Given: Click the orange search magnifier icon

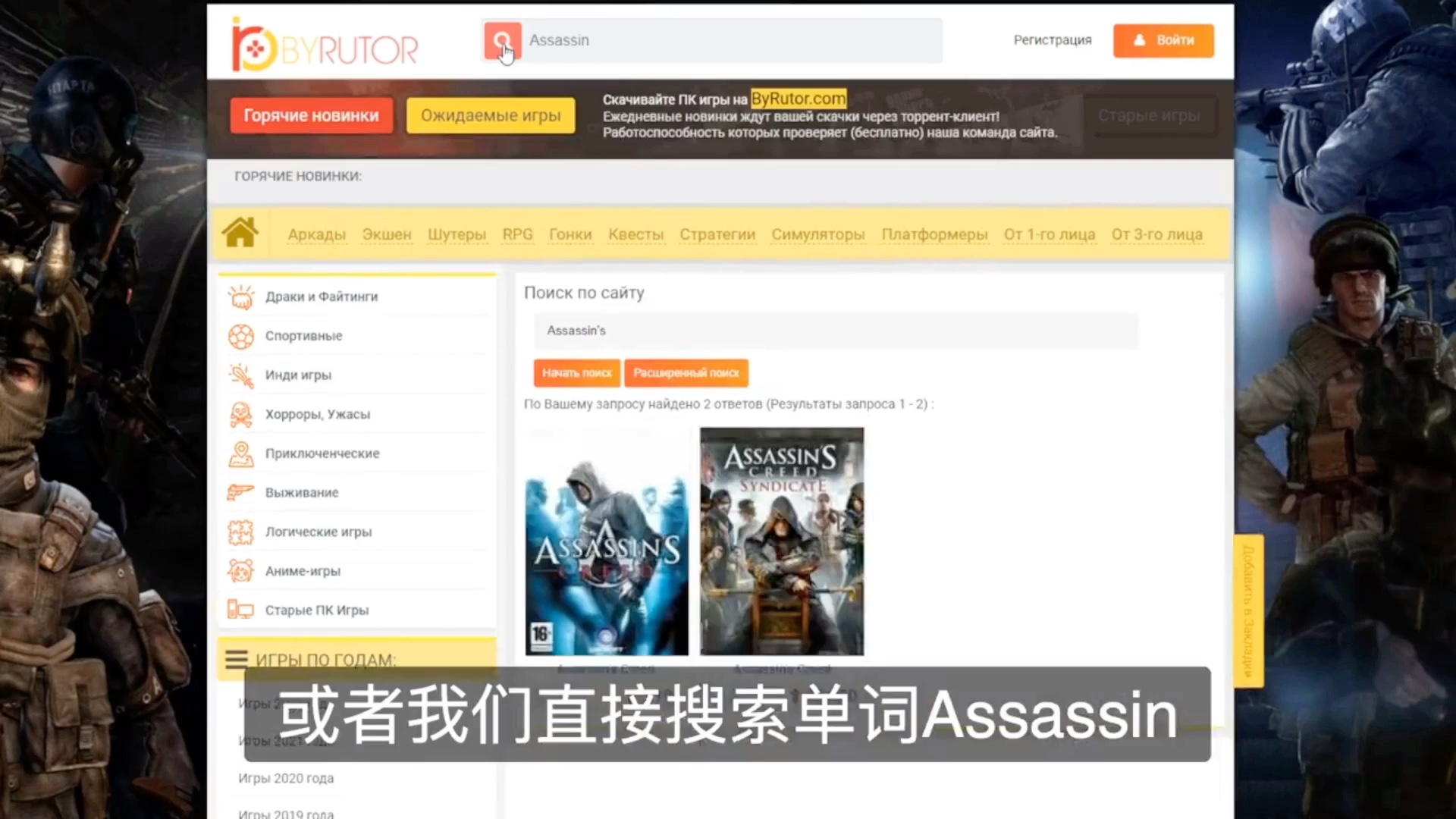Looking at the screenshot, I should [x=503, y=41].
